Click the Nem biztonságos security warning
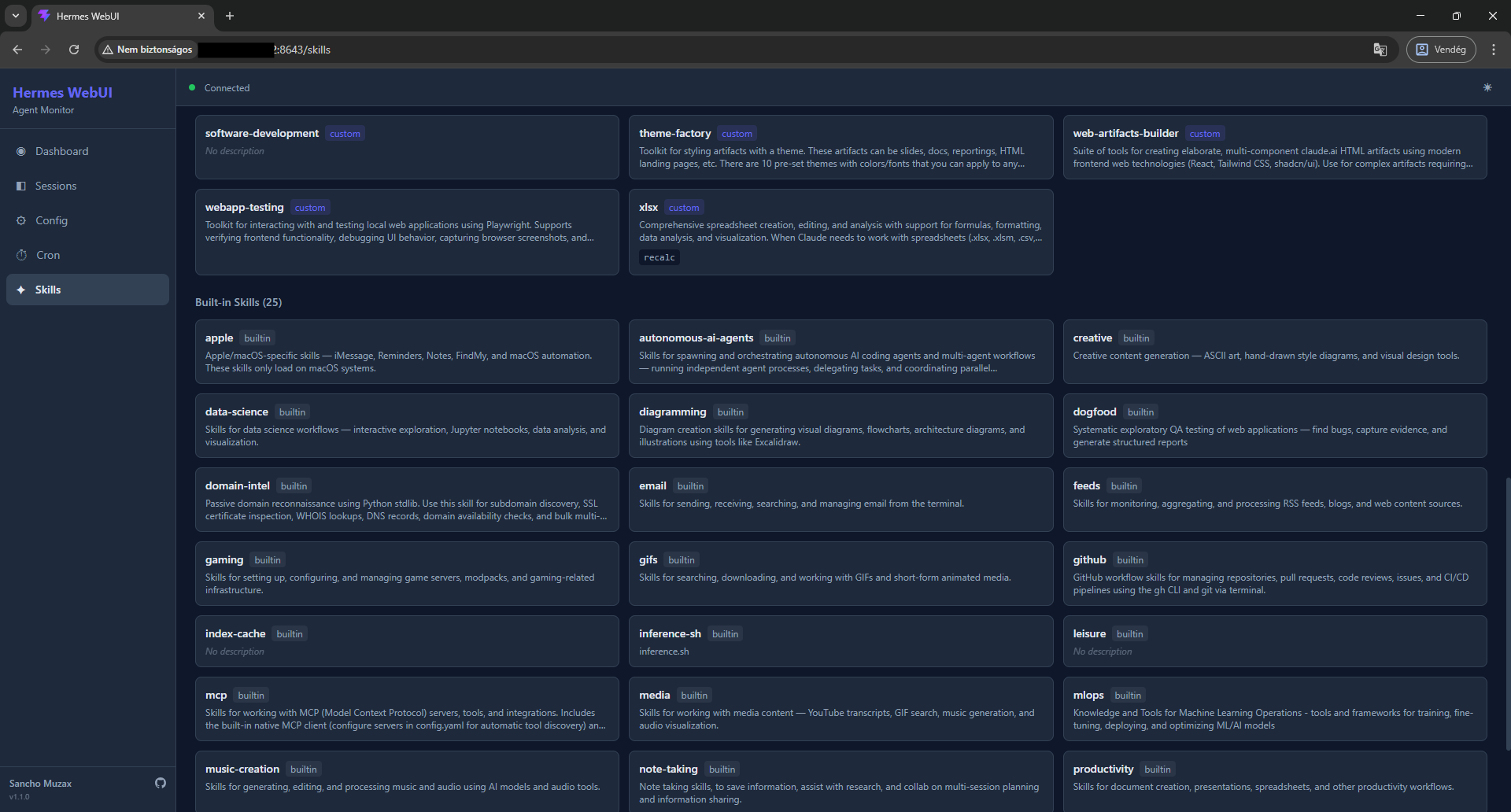This screenshot has width=1511, height=812. point(147,49)
